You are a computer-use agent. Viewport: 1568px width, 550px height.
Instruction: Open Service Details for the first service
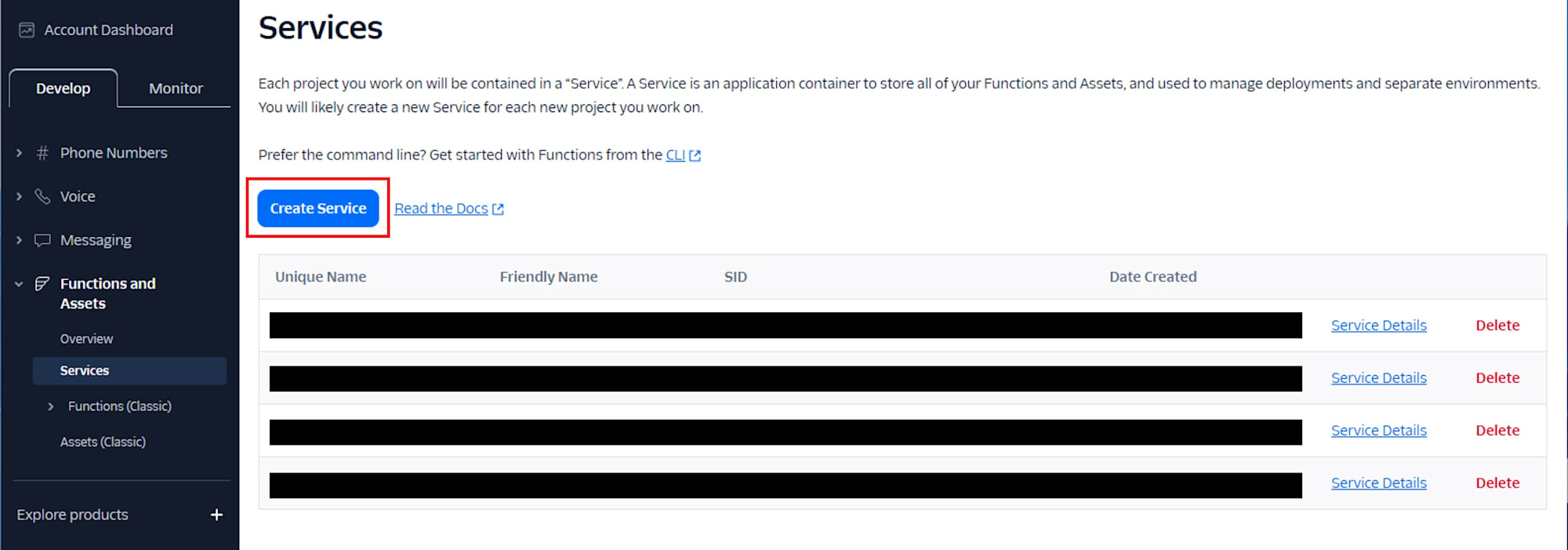click(x=1378, y=326)
